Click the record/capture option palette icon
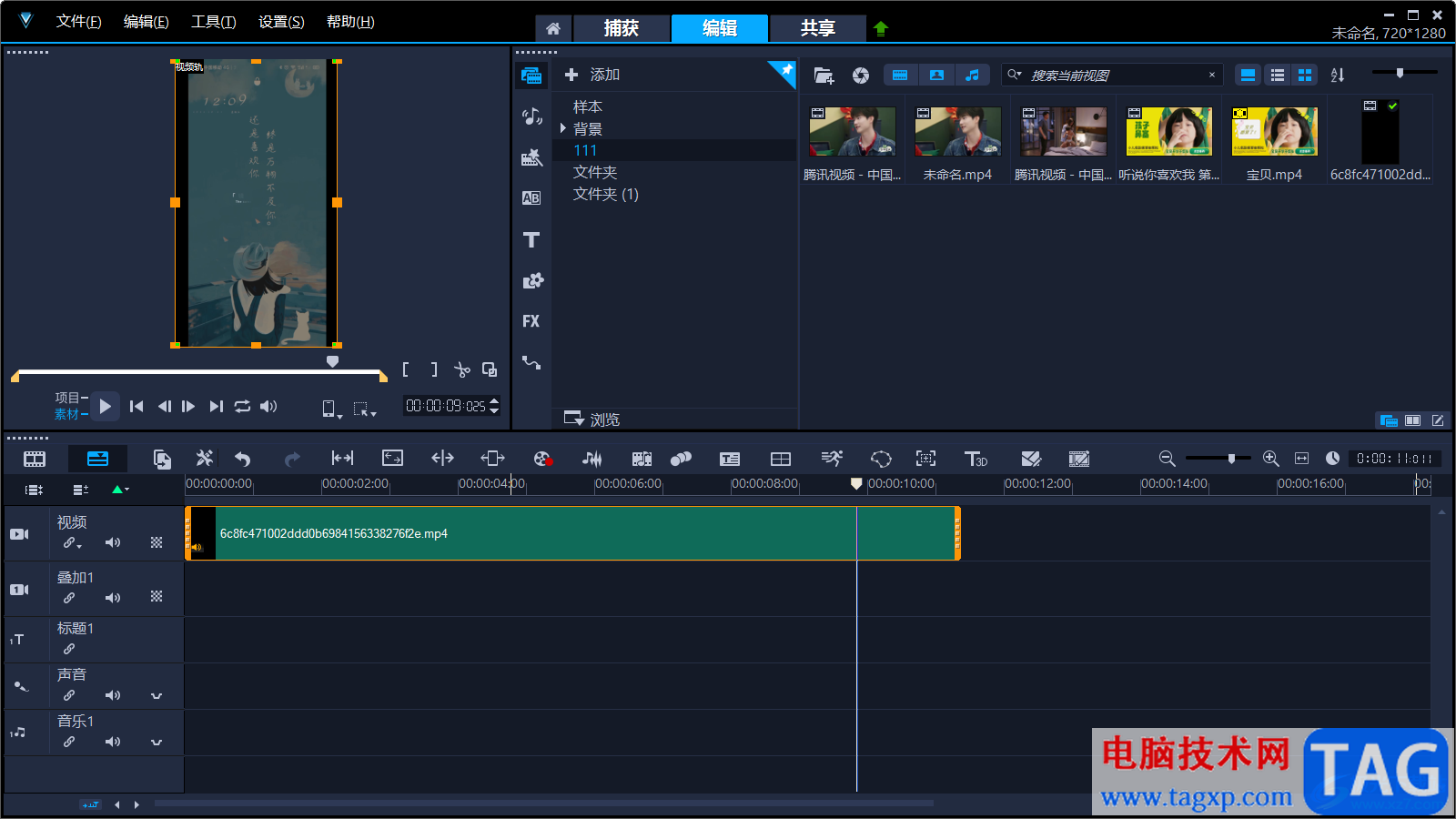This screenshot has width=1456, height=819. tap(542, 459)
